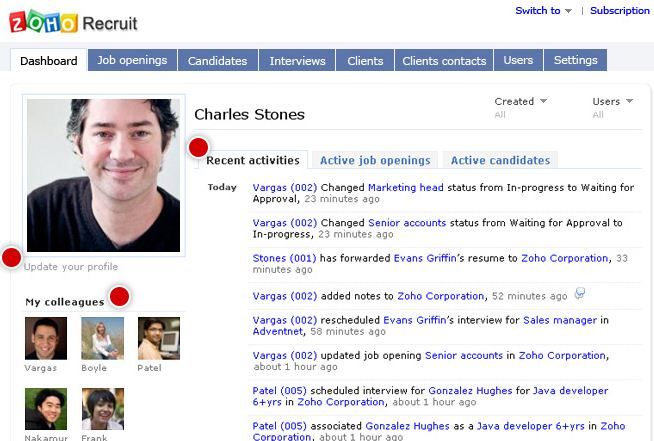654x441 pixels.
Task: Click the My colleagues heading
Action: point(65,302)
